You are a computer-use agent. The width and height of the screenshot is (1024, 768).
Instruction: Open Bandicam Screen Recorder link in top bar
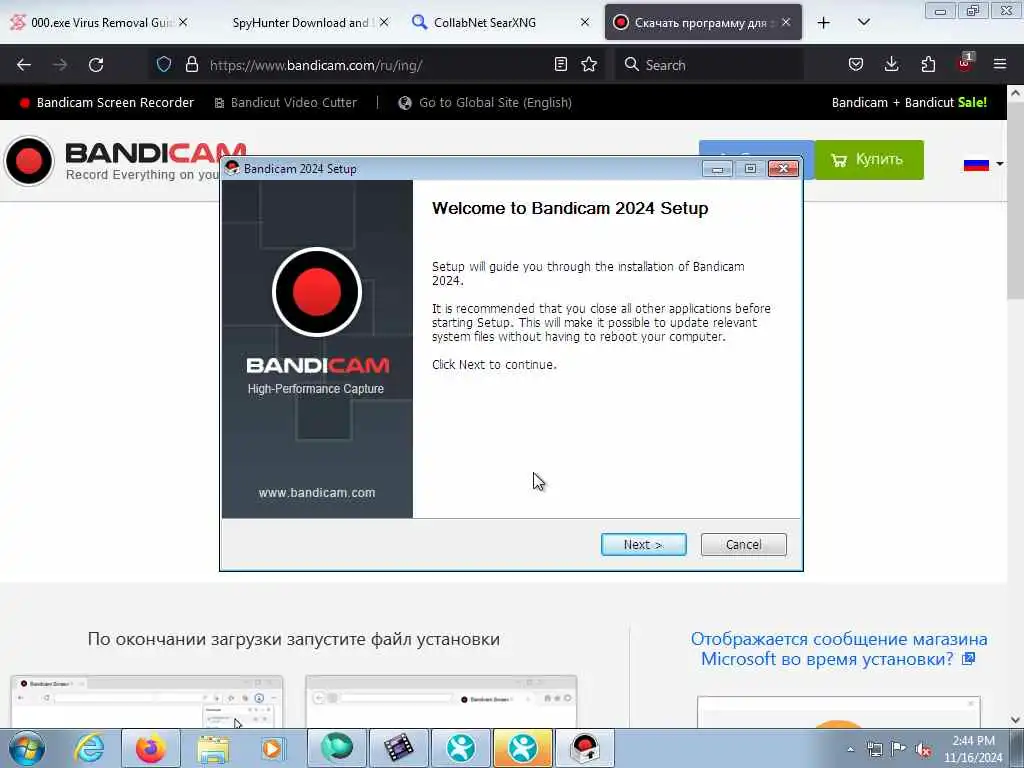point(108,103)
